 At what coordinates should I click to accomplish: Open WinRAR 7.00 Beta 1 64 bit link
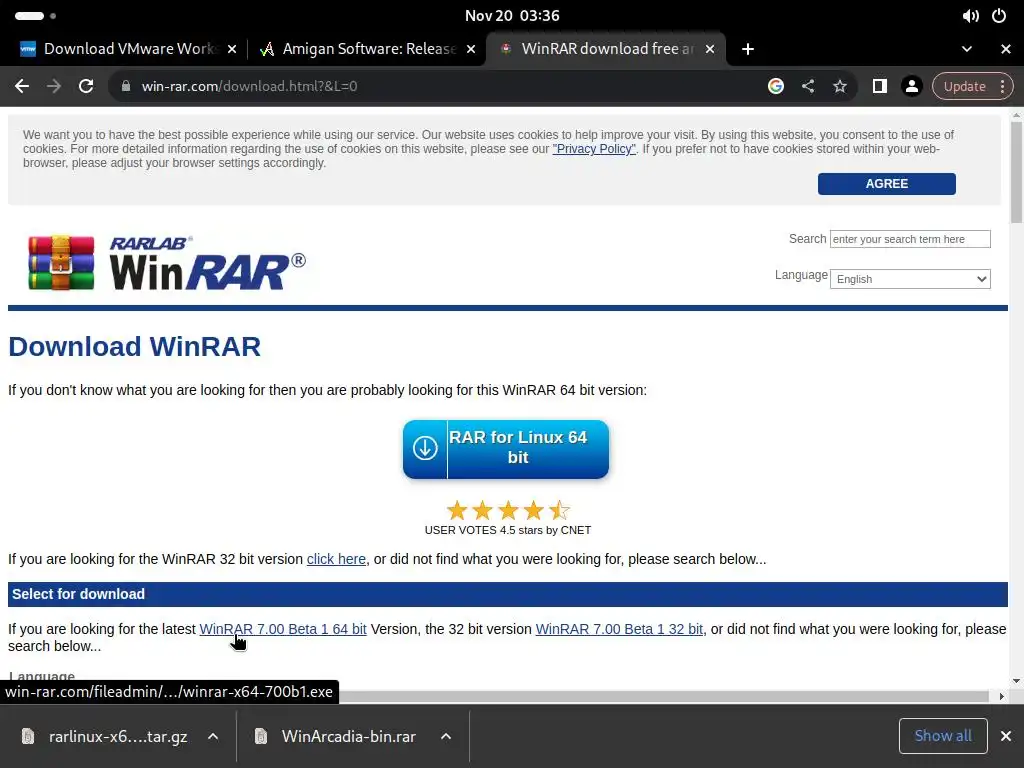click(283, 629)
